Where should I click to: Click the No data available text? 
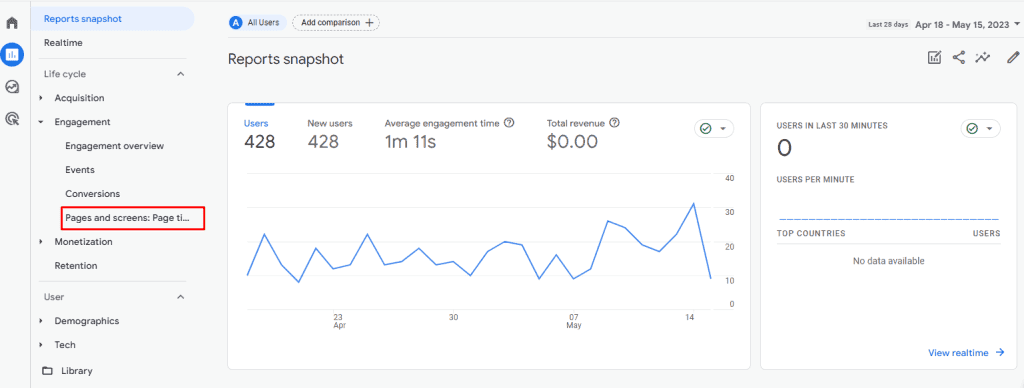(x=888, y=261)
